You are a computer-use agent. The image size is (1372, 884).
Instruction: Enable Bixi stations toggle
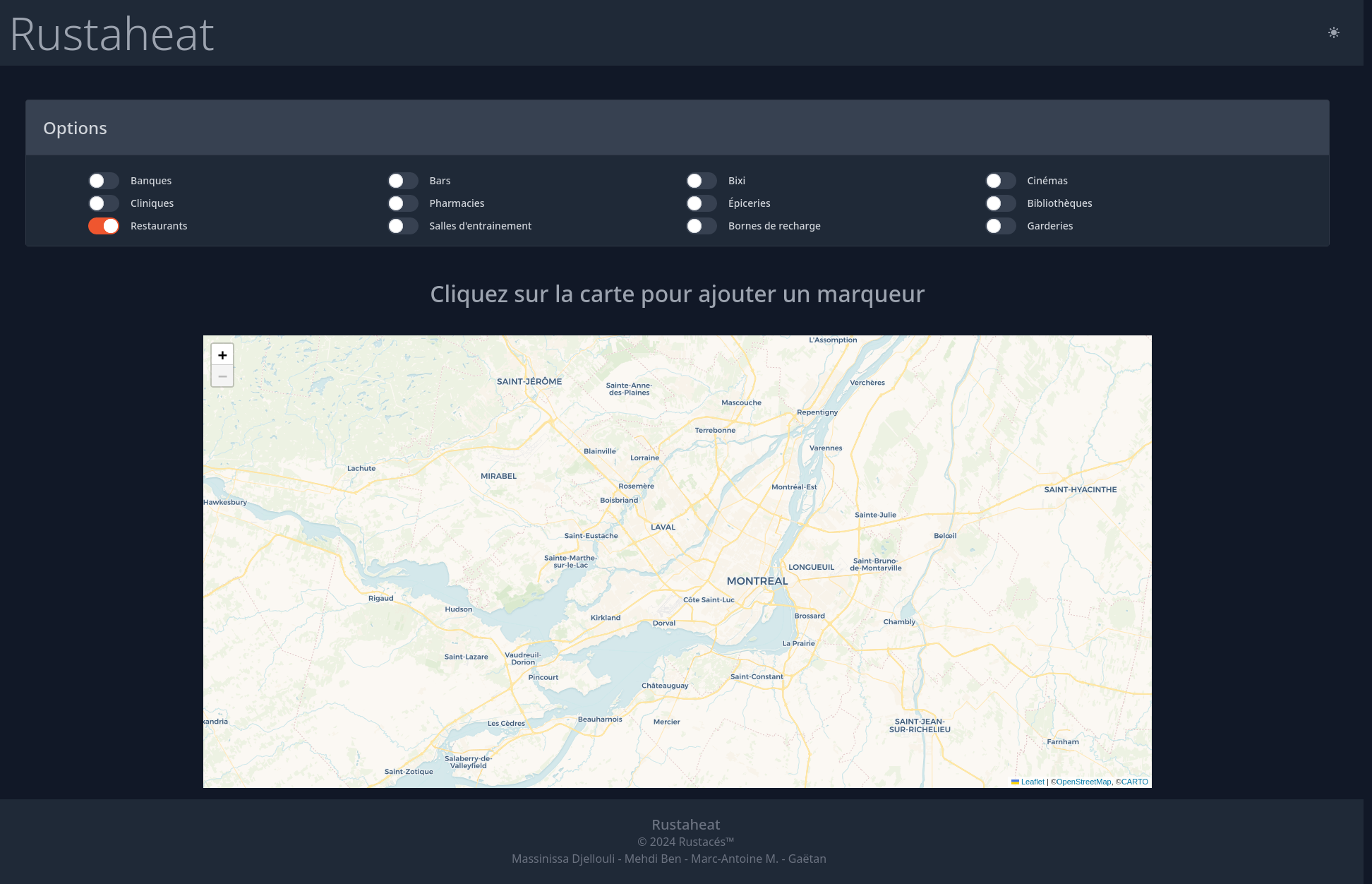pos(702,181)
